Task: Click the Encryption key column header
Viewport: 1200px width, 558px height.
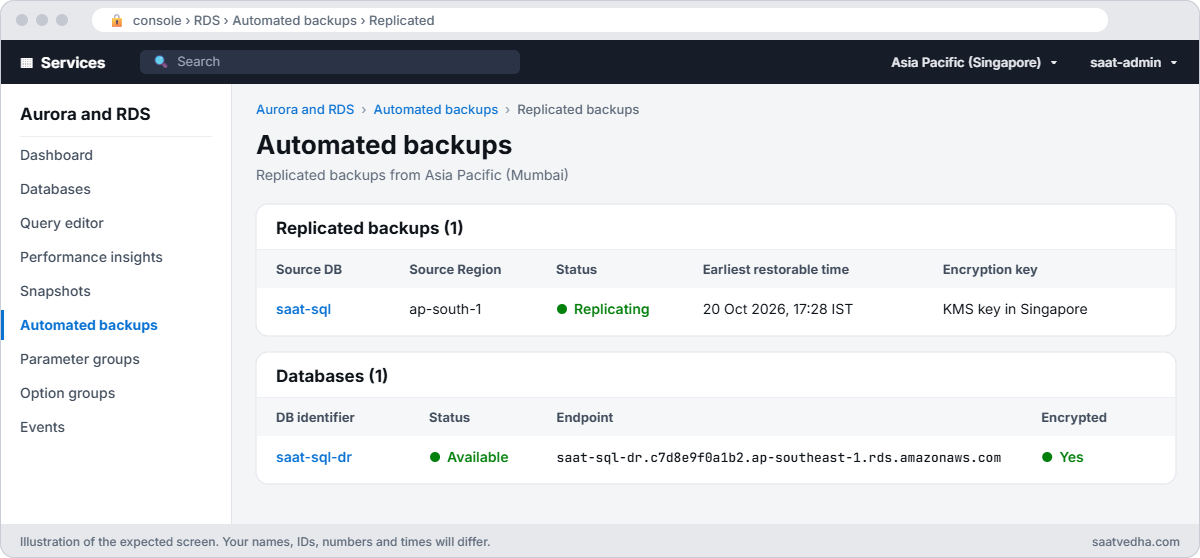Action: coord(990,269)
